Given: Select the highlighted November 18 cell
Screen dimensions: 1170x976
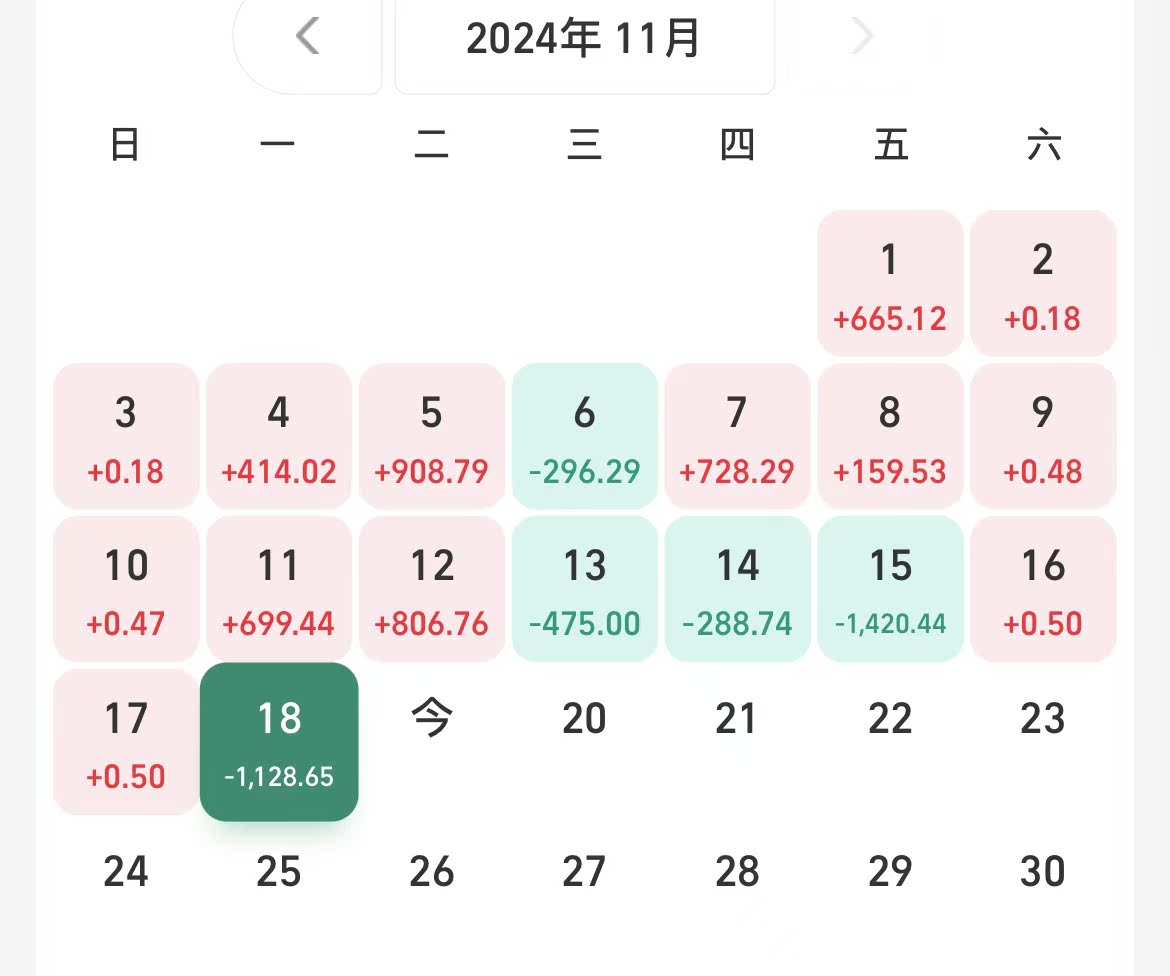Looking at the screenshot, I should click(278, 741).
